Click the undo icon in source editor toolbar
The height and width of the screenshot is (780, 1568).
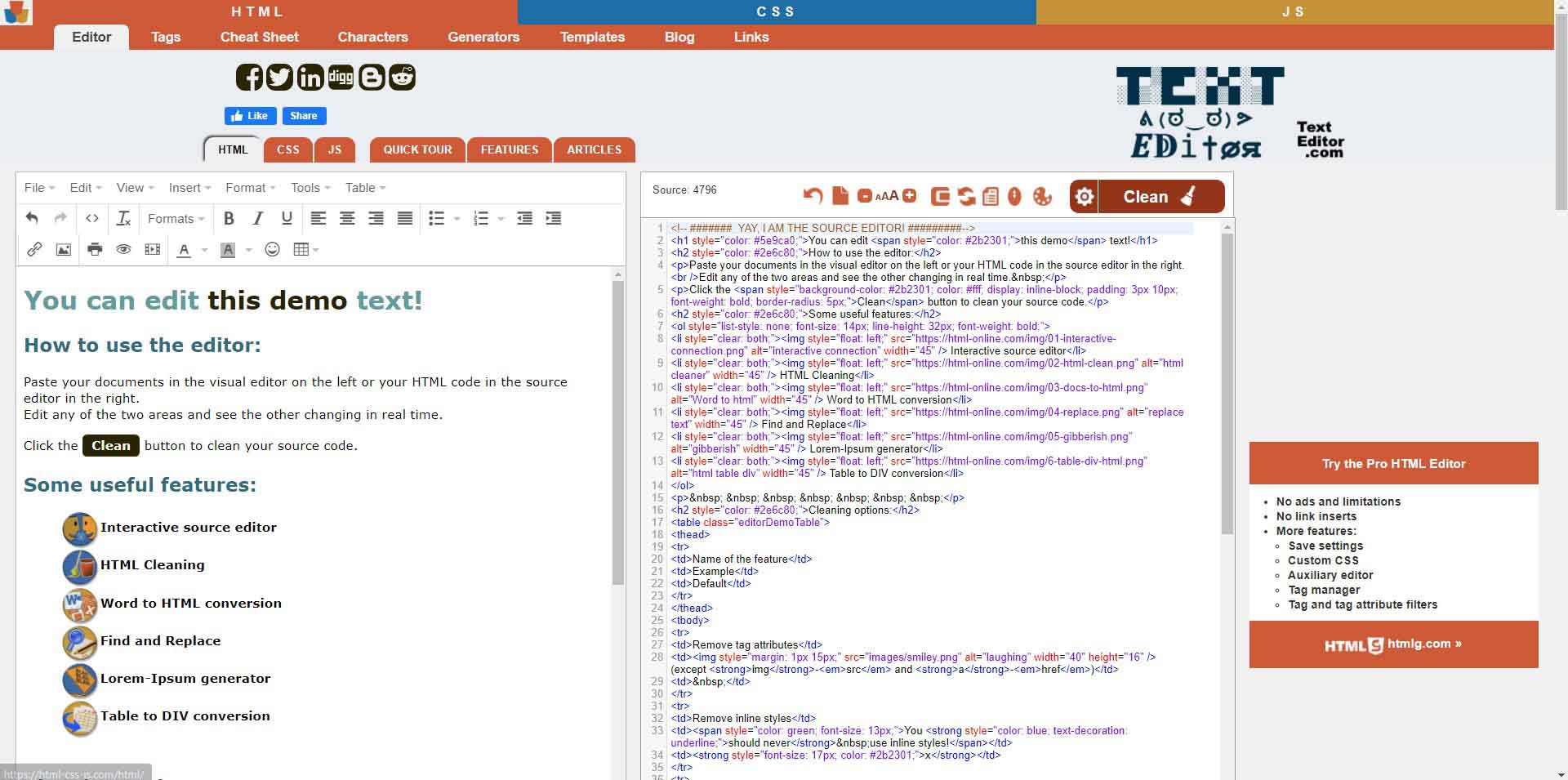[813, 196]
